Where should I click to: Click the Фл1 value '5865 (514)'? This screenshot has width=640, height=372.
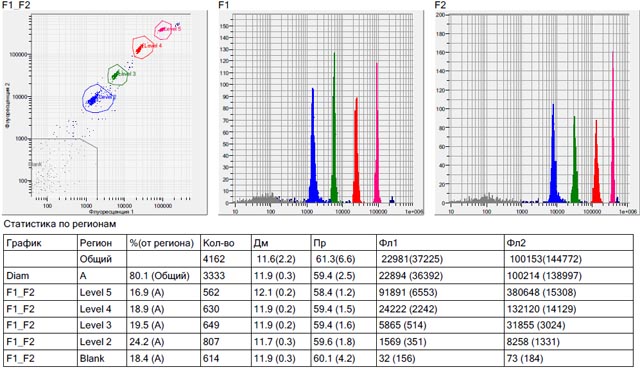coord(402,325)
